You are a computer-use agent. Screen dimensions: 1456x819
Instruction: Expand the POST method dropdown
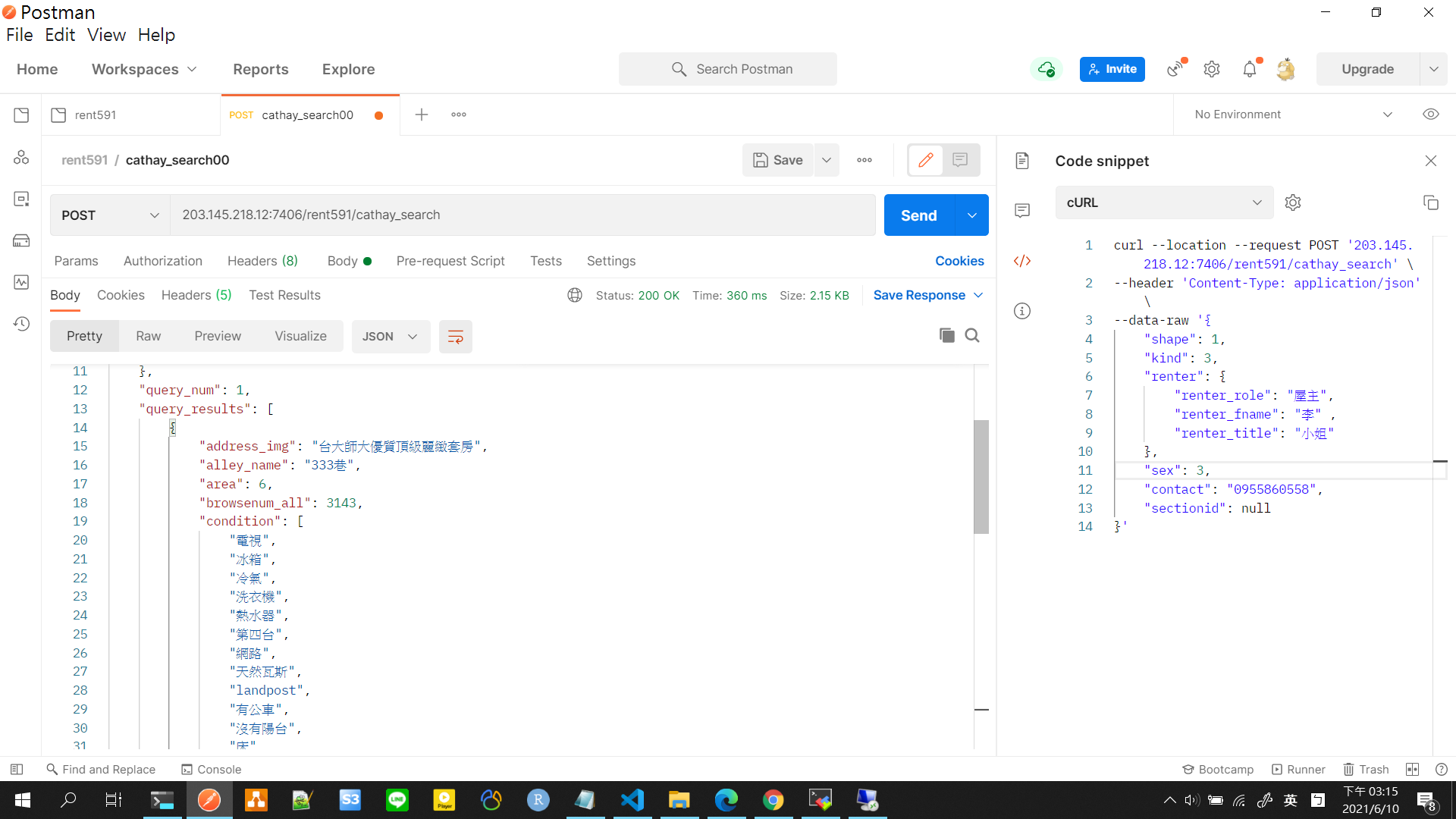point(110,215)
